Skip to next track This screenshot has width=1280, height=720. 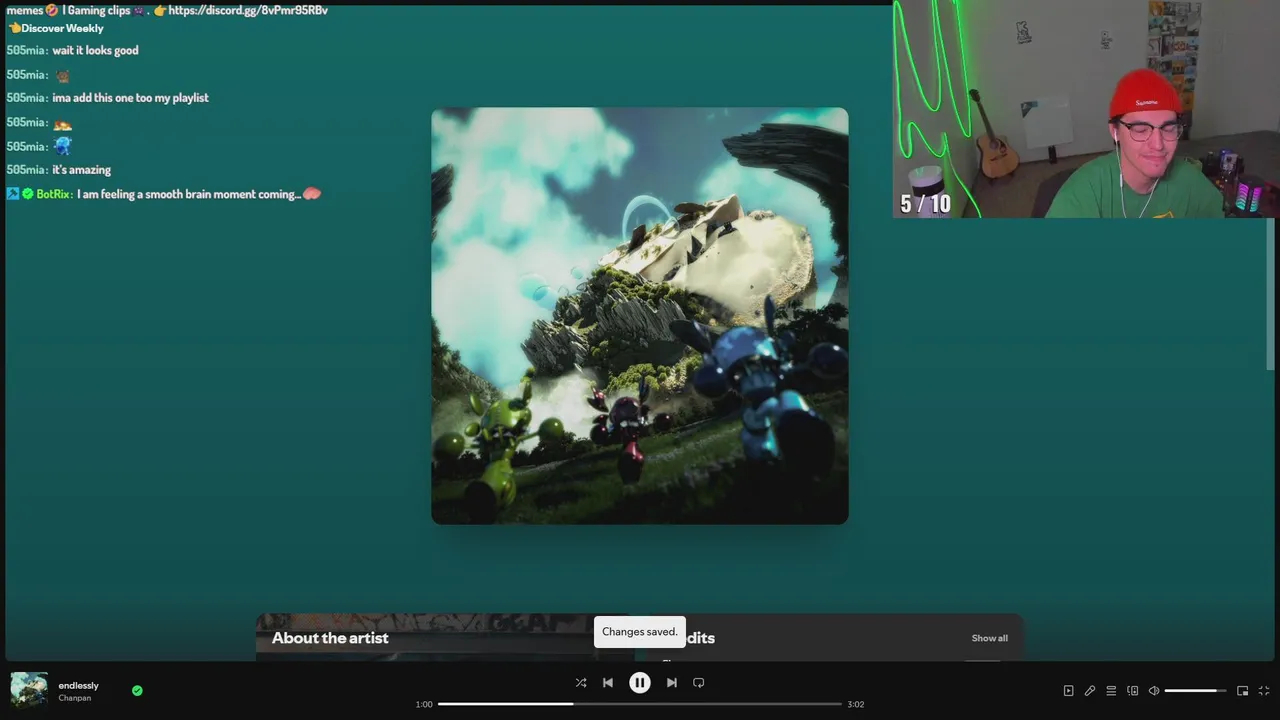(x=672, y=683)
